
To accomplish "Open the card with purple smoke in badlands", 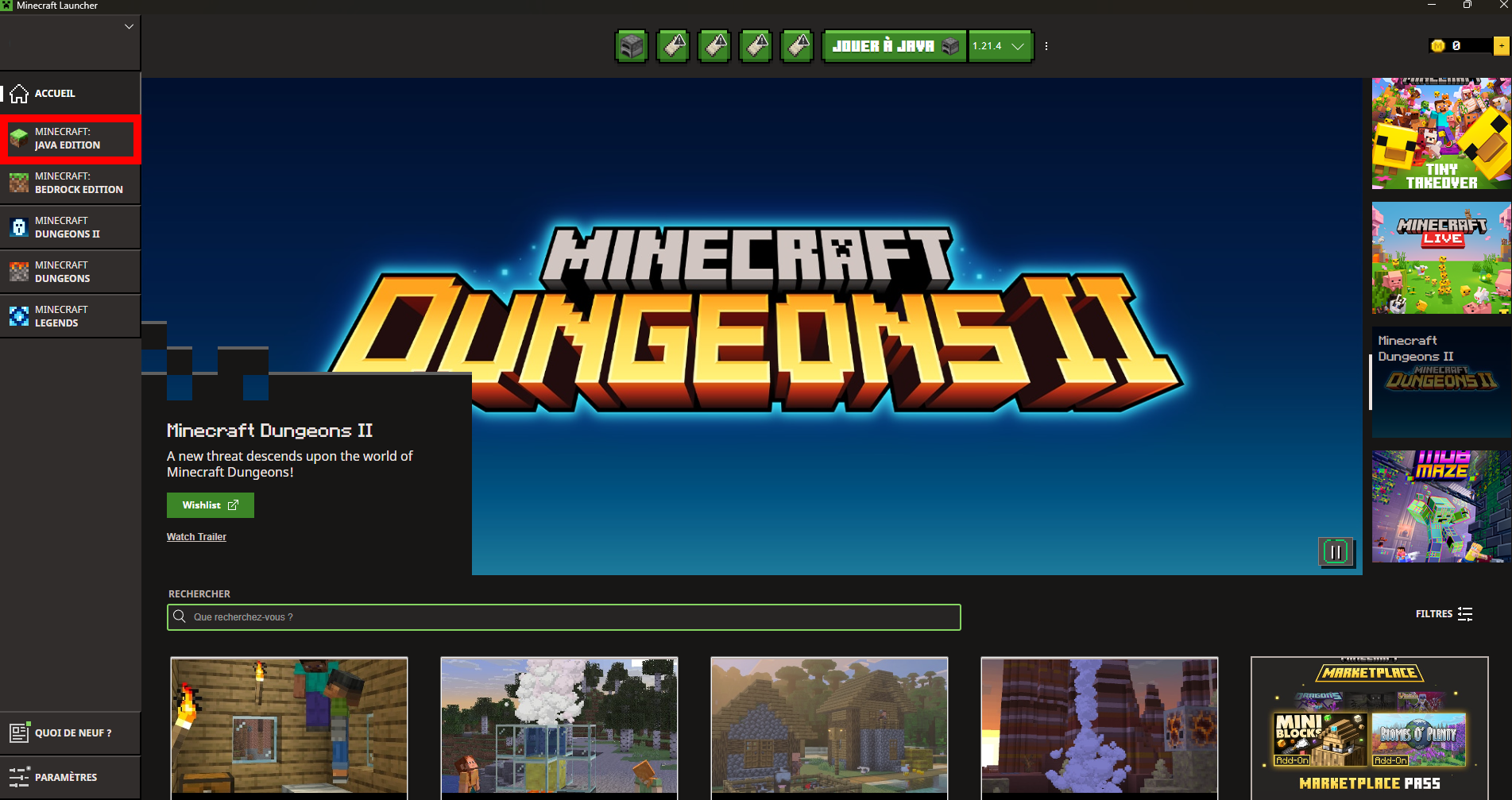I will (x=1100, y=728).
